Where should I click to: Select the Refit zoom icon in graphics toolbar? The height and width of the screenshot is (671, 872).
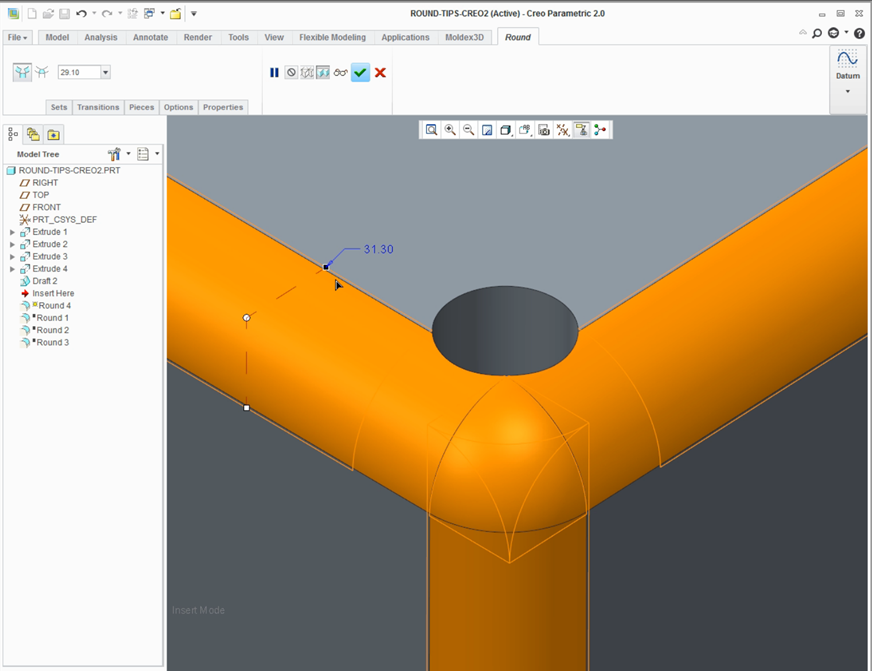click(x=431, y=129)
